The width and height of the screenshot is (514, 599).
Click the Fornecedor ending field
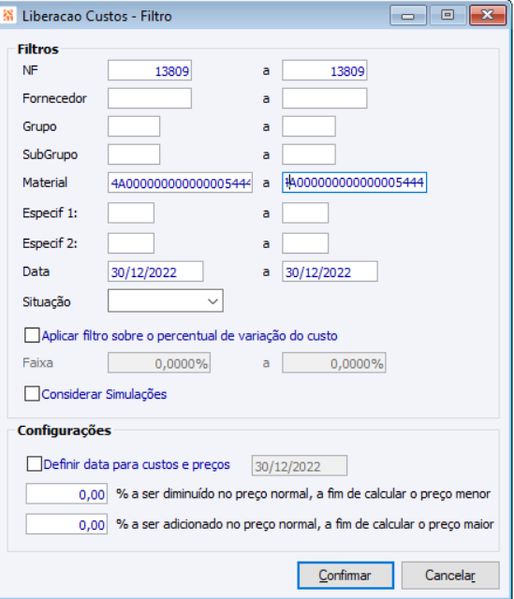324,99
